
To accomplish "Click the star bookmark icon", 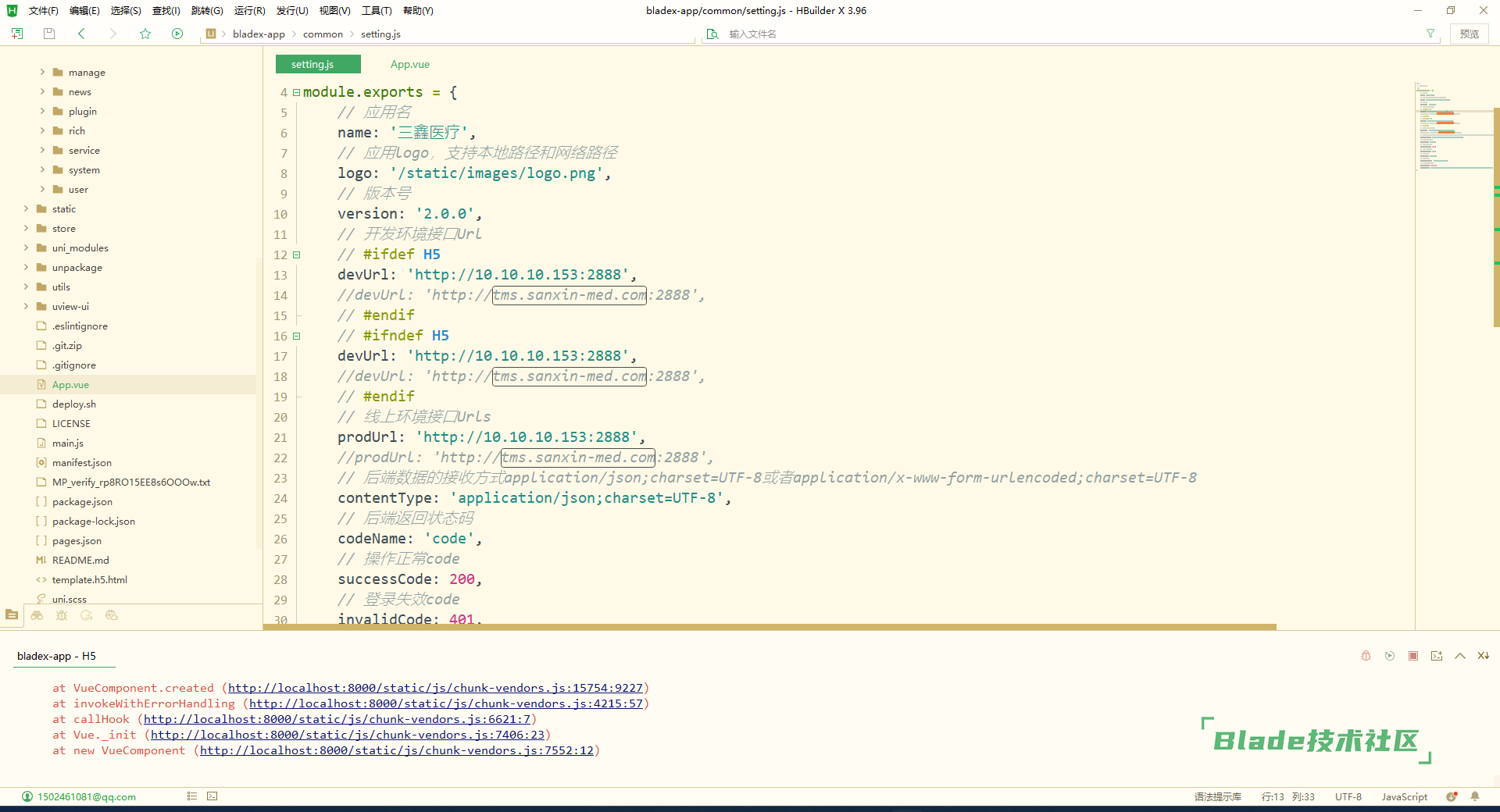I will pos(145,34).
